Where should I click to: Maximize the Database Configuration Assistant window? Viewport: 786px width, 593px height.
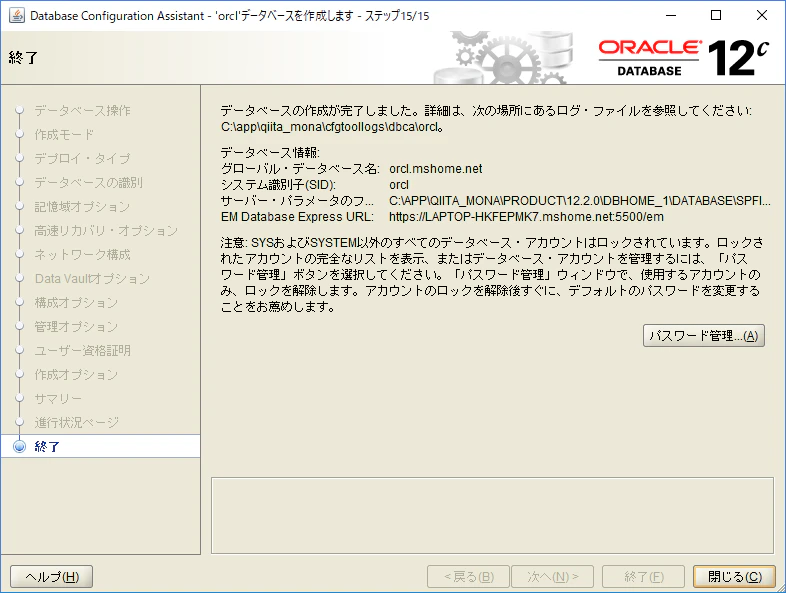tap(716, 16)
